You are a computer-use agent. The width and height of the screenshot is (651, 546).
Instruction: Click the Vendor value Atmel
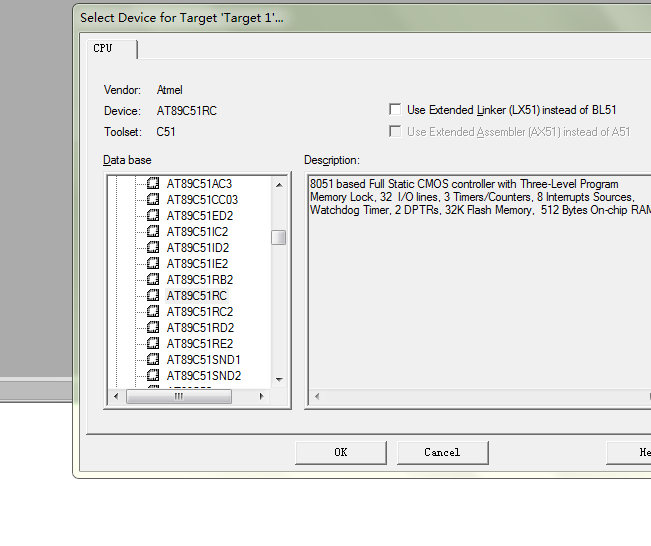click(169, 90)
